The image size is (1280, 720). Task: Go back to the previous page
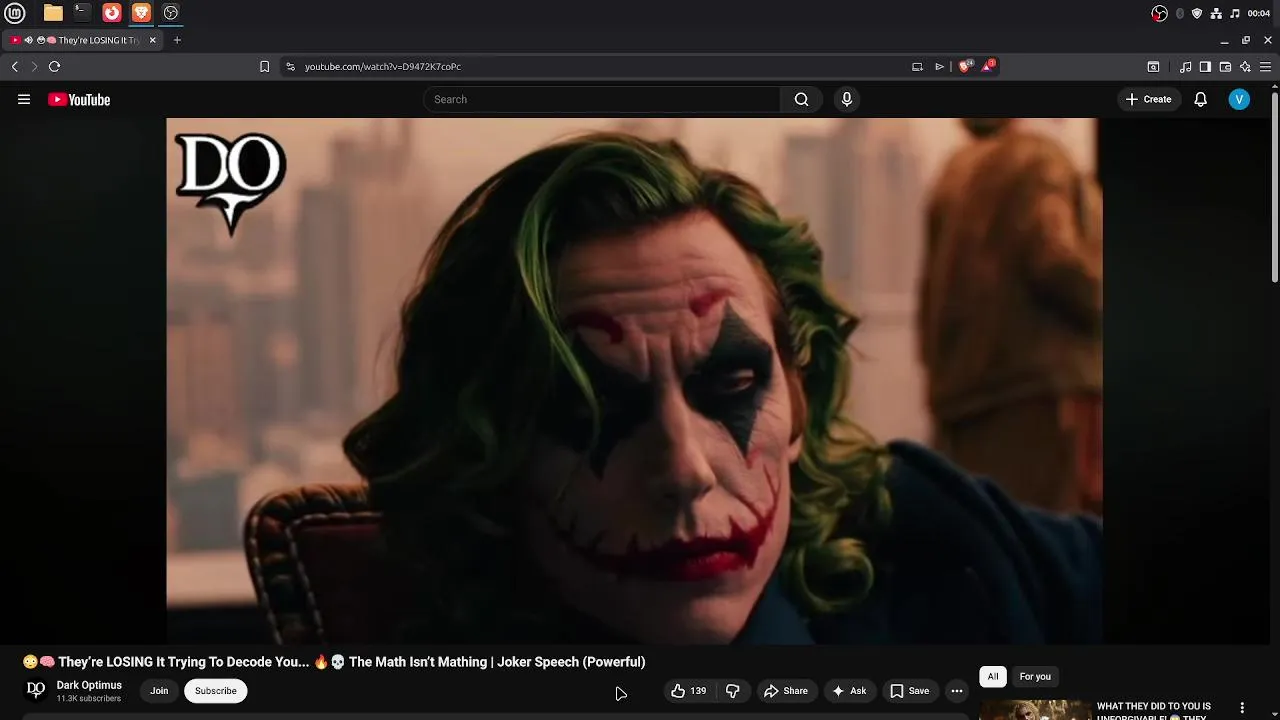[14, 66]
